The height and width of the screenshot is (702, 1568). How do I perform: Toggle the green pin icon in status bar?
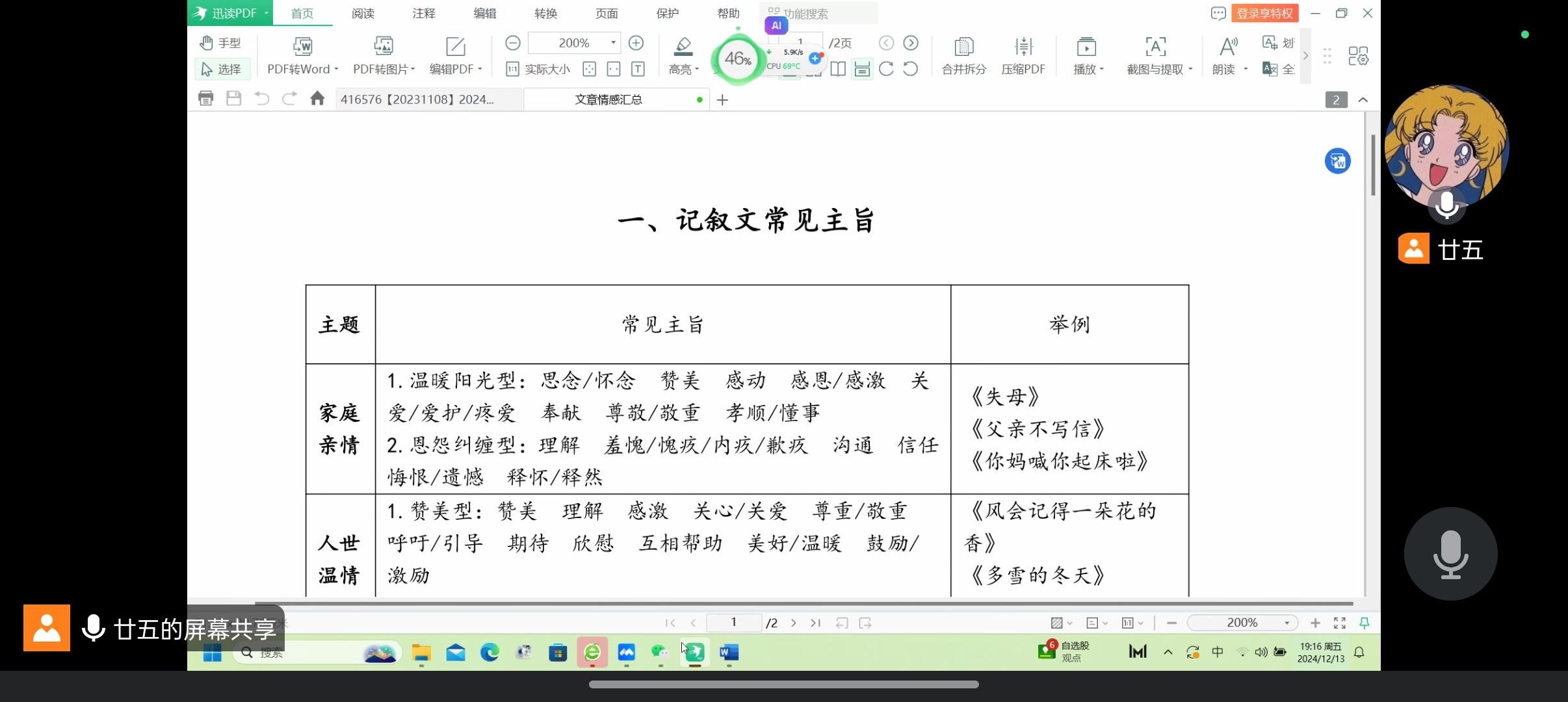click(x=1365, y=623)
